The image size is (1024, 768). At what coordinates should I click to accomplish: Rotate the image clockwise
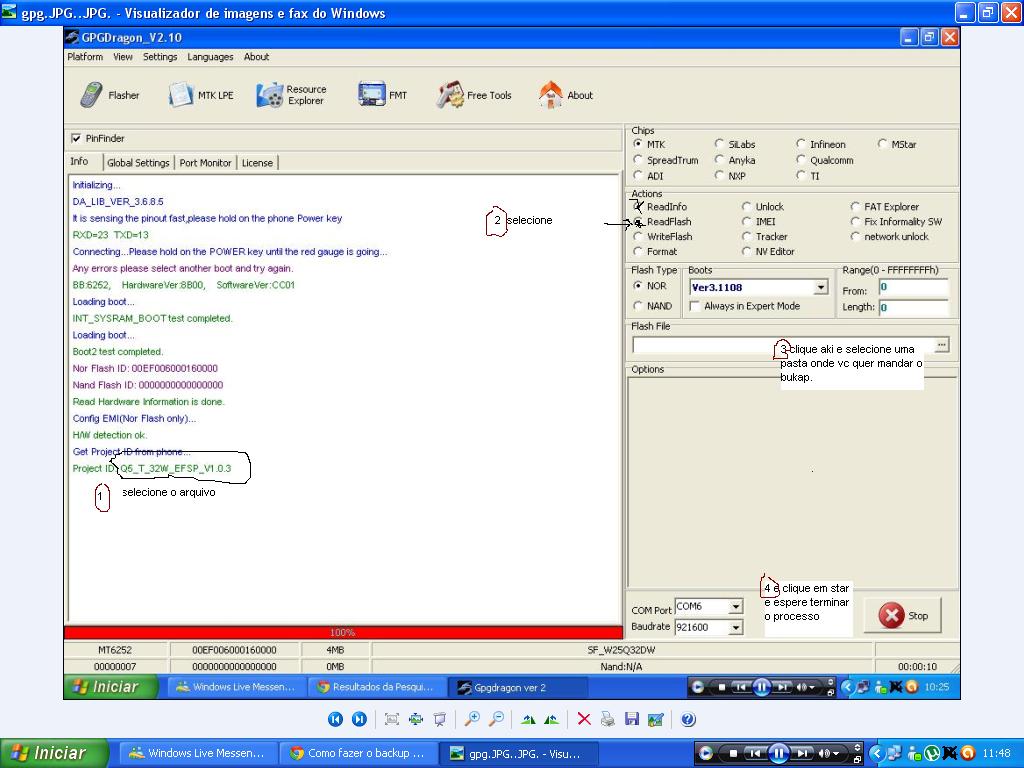click(x=528, y=719)
